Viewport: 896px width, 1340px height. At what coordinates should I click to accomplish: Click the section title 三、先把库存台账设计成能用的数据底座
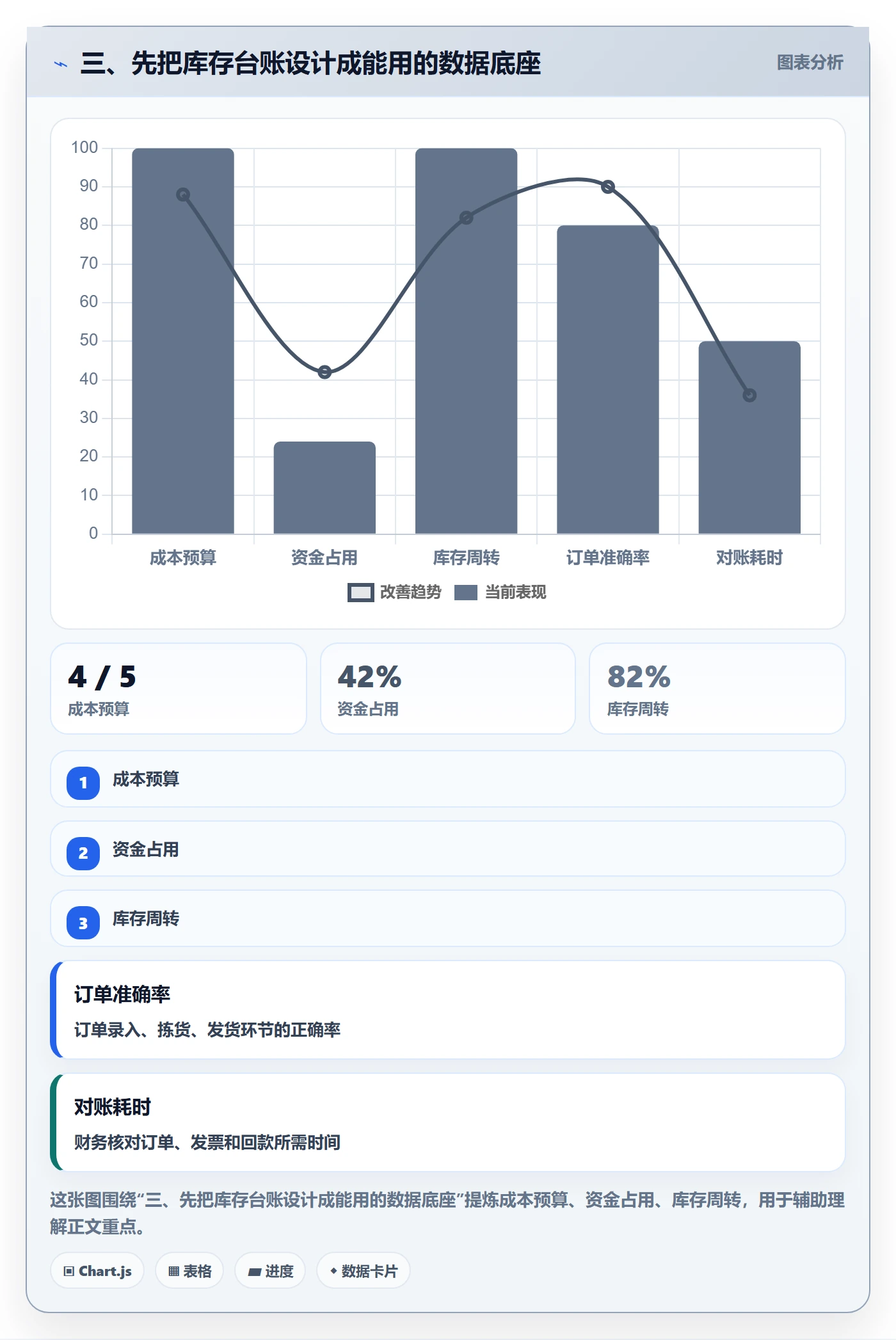311,63
